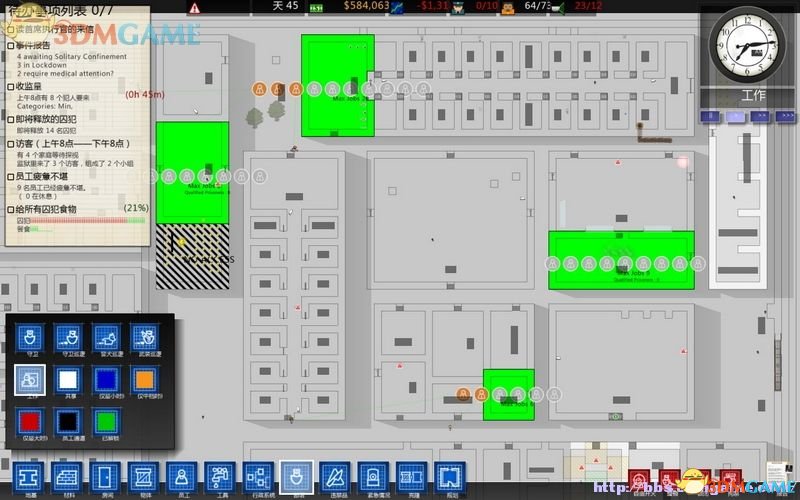
Task: Click the prisoner (囚犯) food progress bar
Action: click(x=88, y=220)
